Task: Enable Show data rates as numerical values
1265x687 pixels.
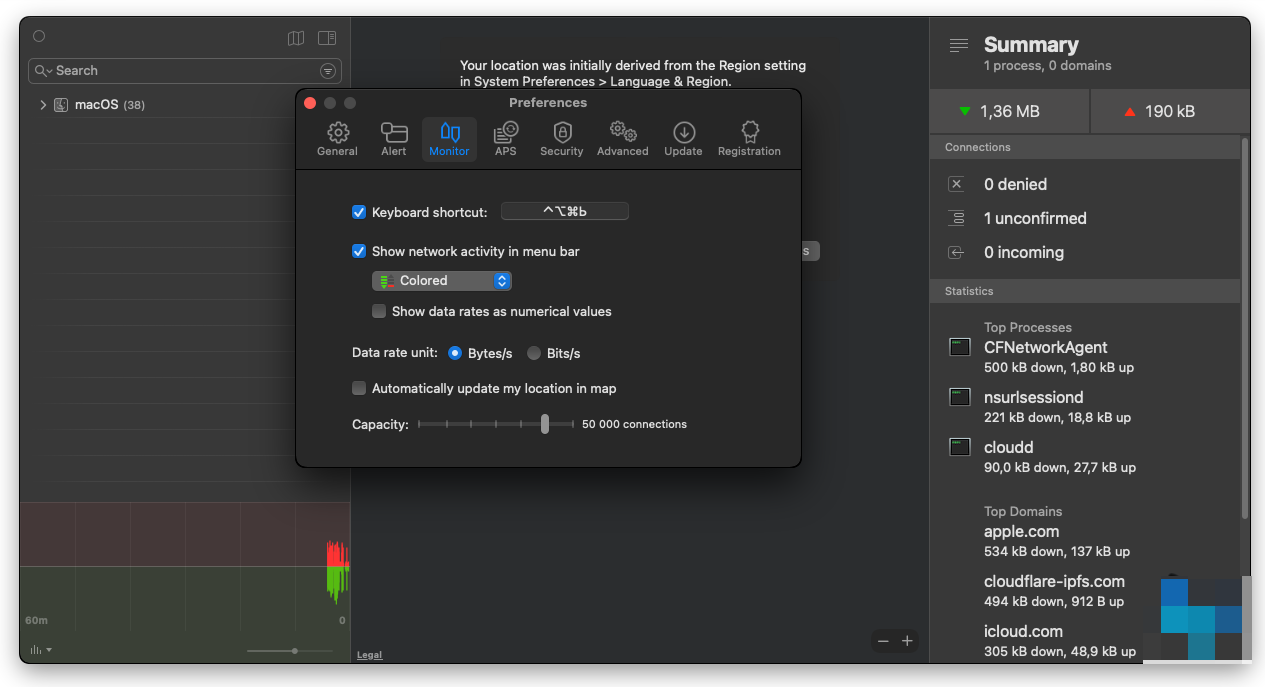Action: click(x=379, y=311)
